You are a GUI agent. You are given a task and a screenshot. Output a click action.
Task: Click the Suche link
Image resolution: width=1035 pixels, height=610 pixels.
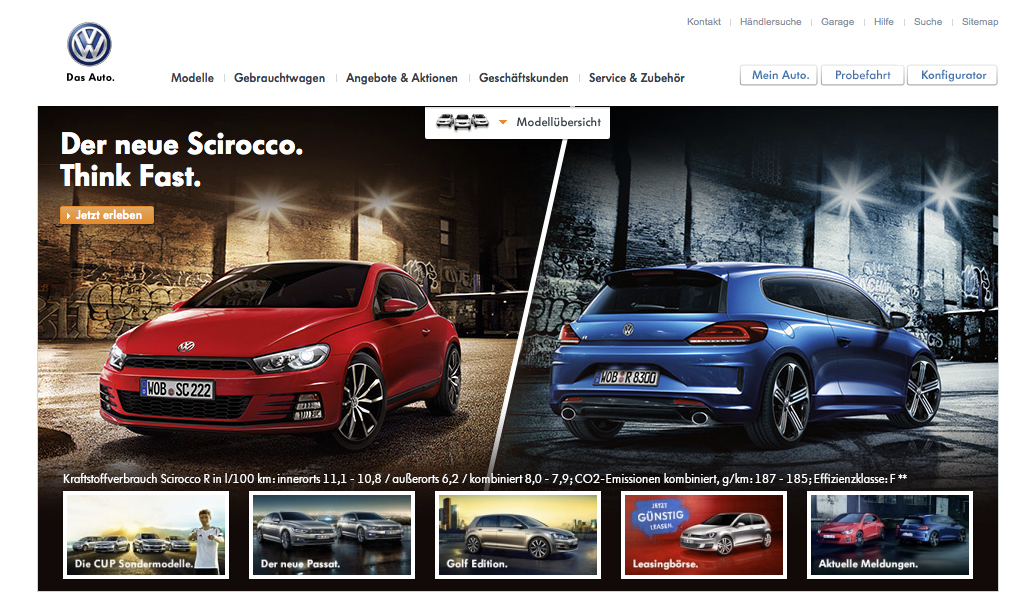pyautogui.click(x=928, y=22)
